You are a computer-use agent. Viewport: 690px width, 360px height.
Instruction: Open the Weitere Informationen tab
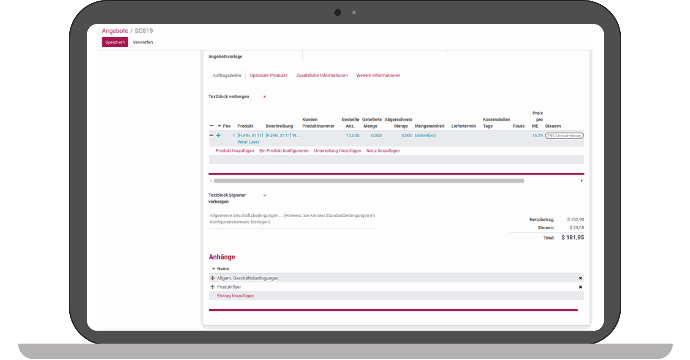coord(378,76)
